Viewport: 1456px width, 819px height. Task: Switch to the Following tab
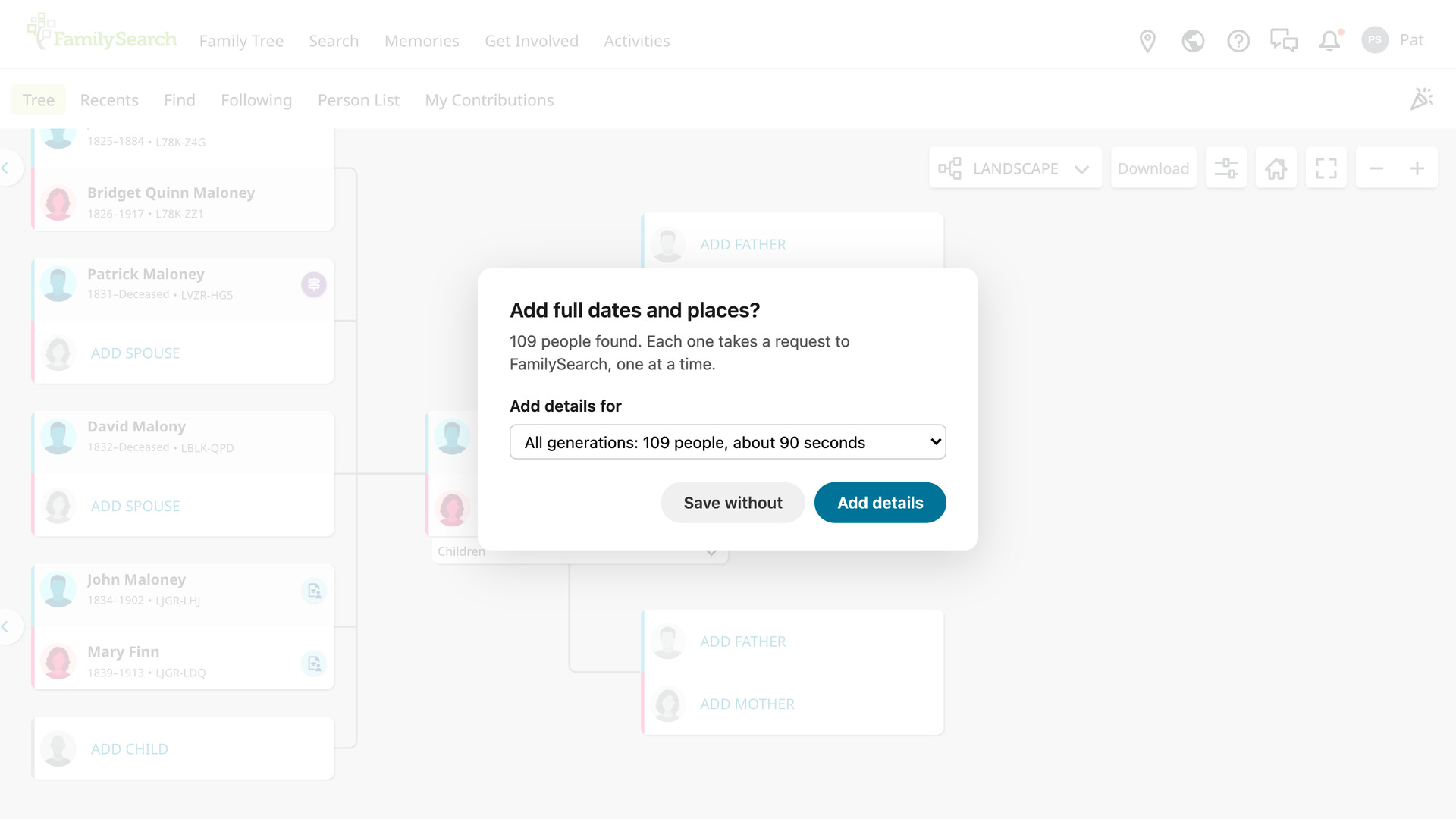click(256, 100)
